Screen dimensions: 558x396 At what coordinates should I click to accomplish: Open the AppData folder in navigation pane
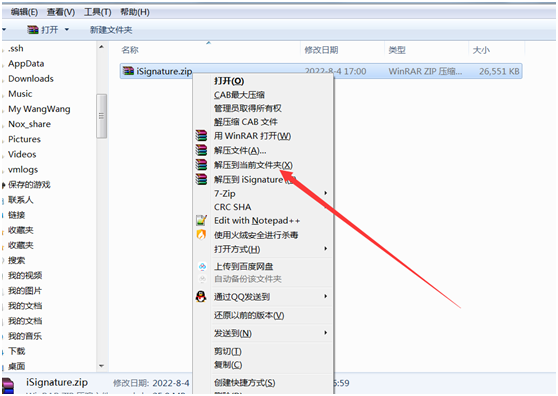point(26,64)
